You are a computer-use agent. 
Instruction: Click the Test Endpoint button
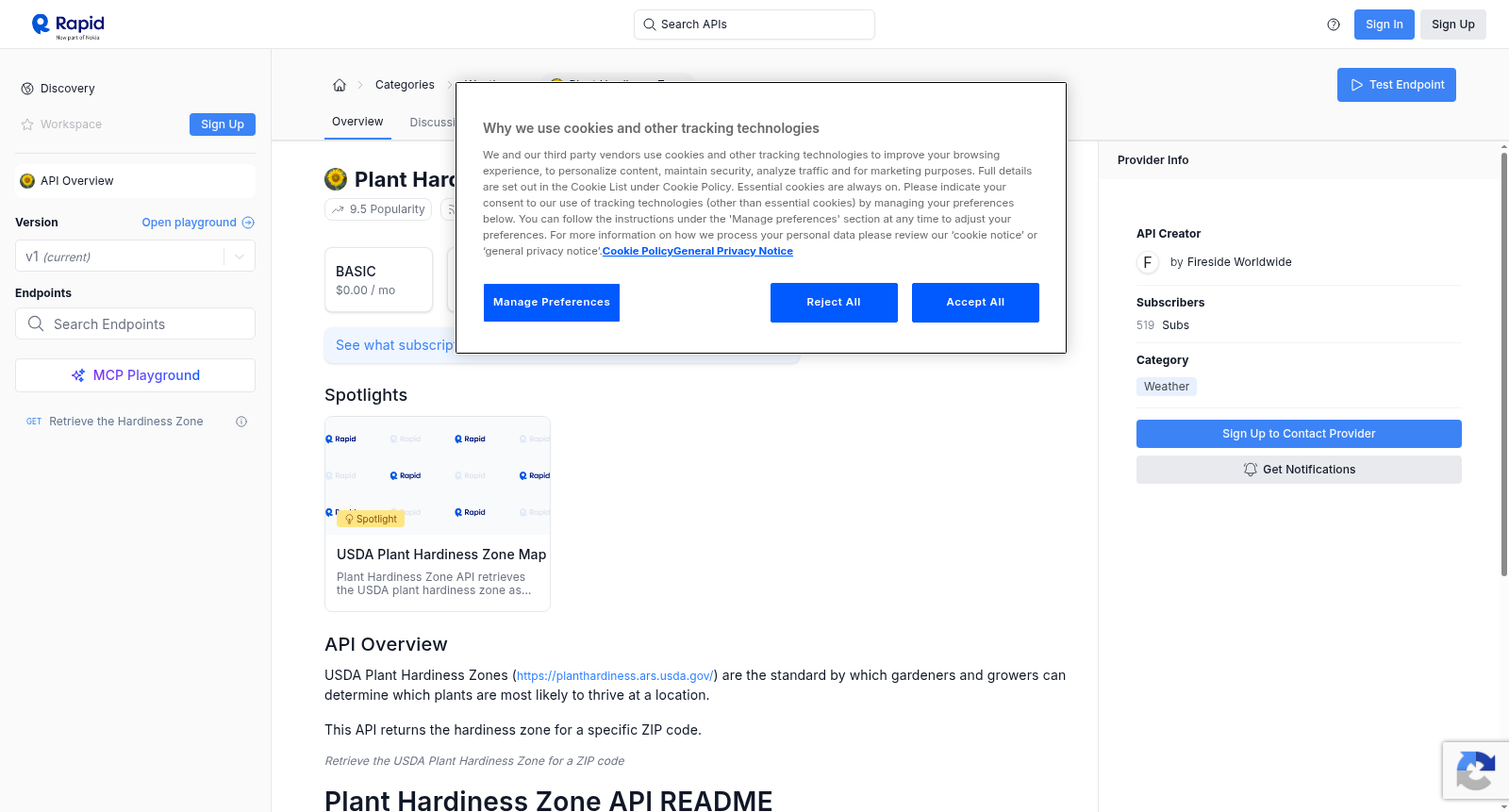coord(1397,85)
